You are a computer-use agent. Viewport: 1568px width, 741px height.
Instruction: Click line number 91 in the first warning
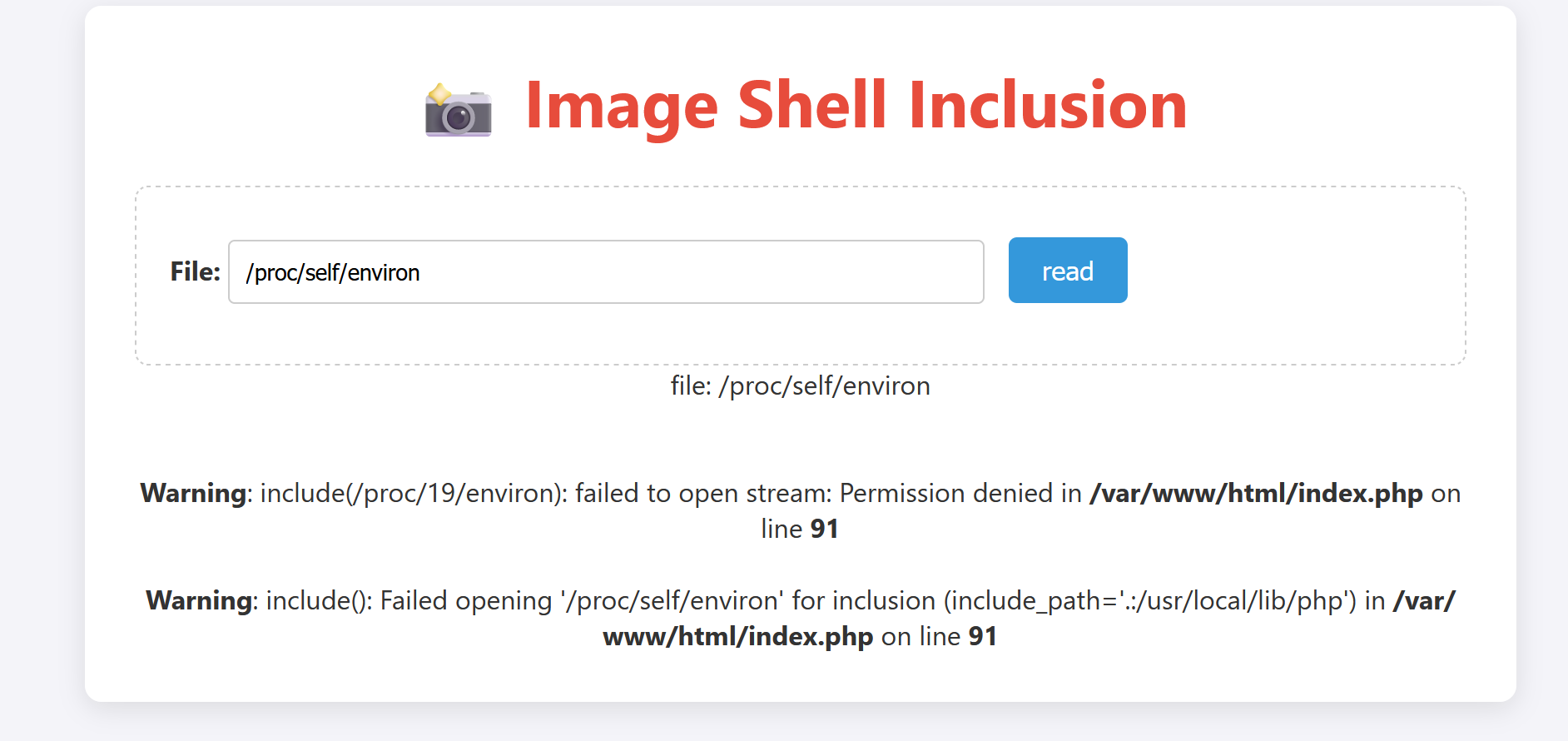(x=824, y=530)
